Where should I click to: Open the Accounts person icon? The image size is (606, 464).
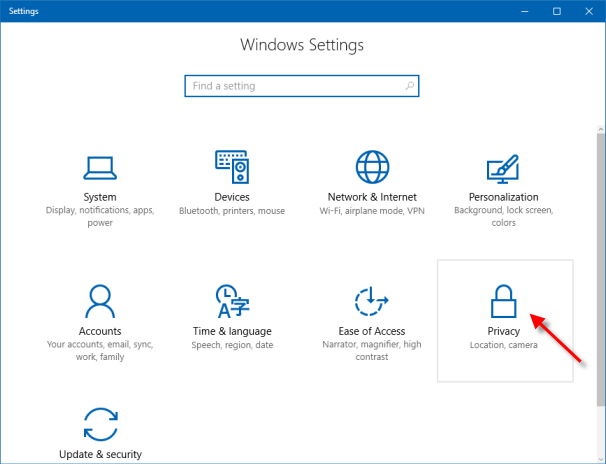100,301
